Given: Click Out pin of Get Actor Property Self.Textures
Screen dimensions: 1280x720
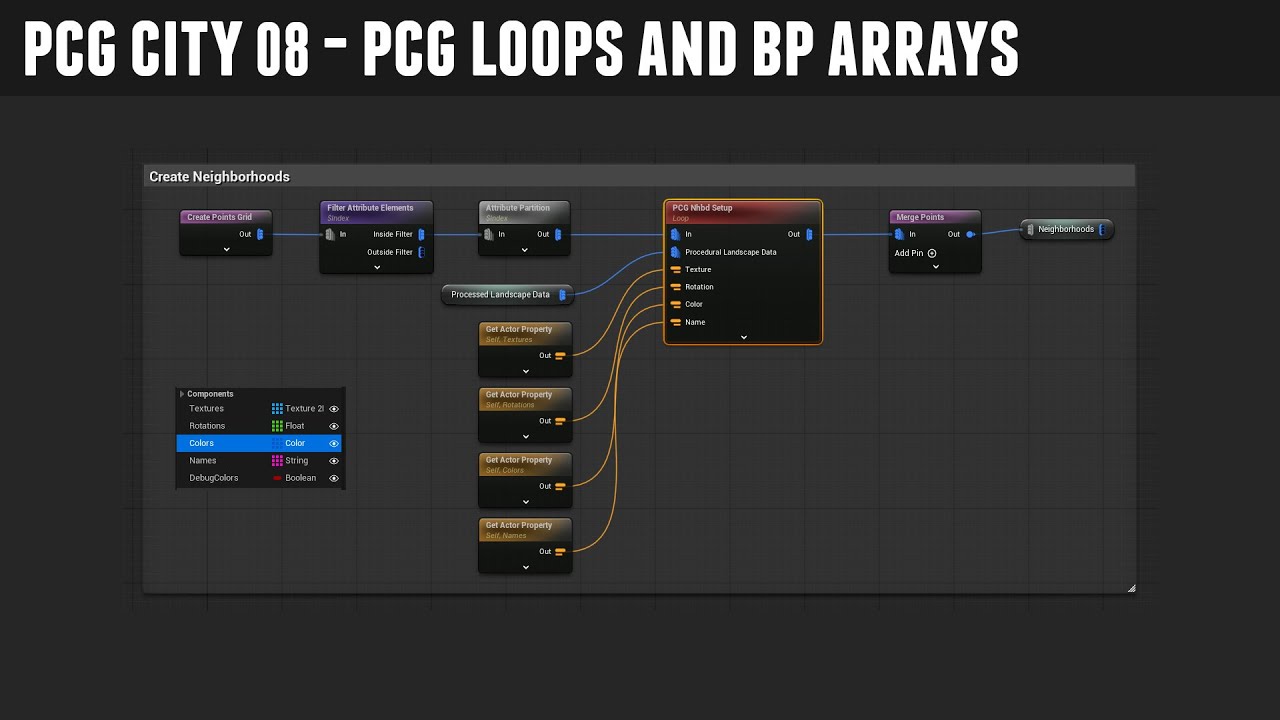Looking at the screenshot, I should (x=560, y=355).
